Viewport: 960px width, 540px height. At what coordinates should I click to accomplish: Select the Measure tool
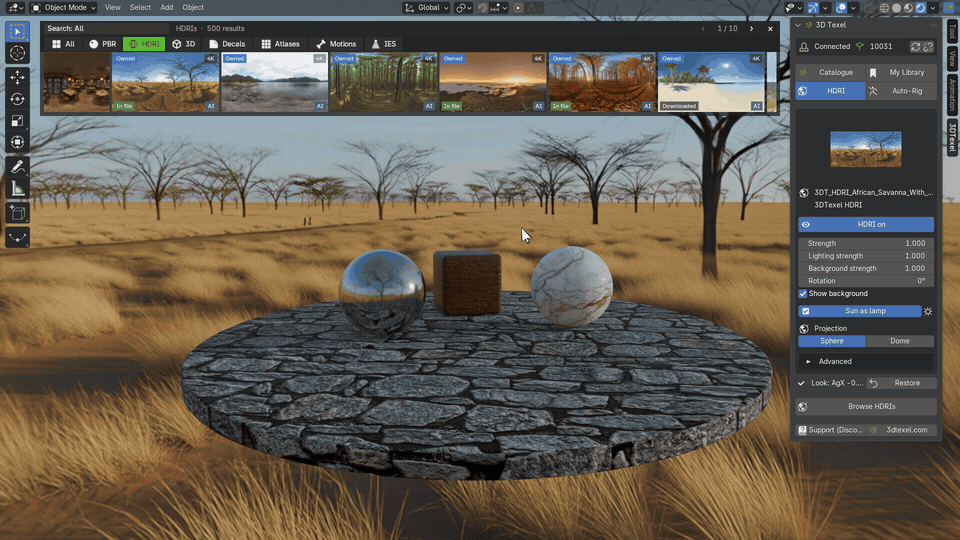click(17, 189)
